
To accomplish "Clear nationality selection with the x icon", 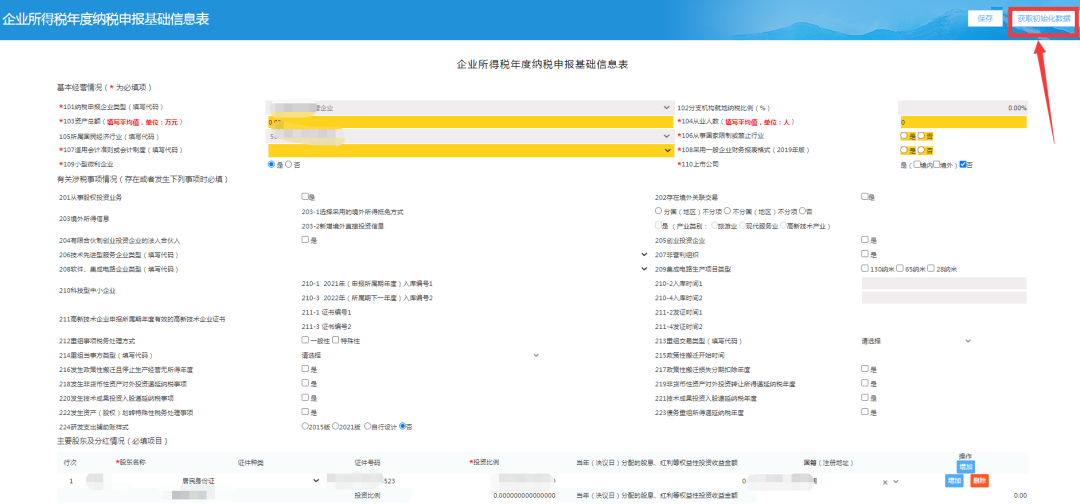I will pyautogui.click(x=885, y=481).
